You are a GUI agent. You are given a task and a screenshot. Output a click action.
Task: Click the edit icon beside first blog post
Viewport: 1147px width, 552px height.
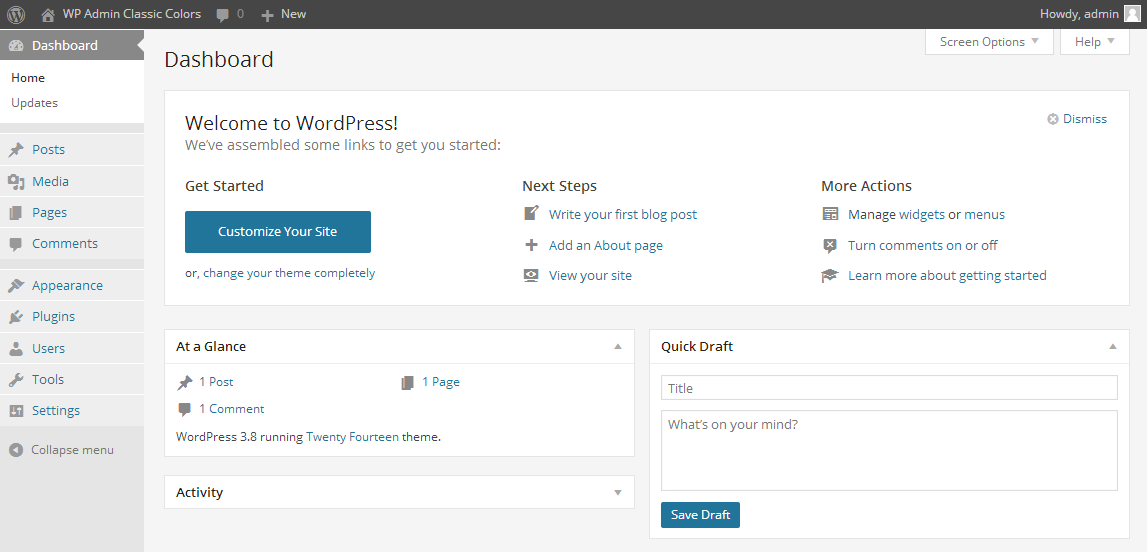(532, 213)
